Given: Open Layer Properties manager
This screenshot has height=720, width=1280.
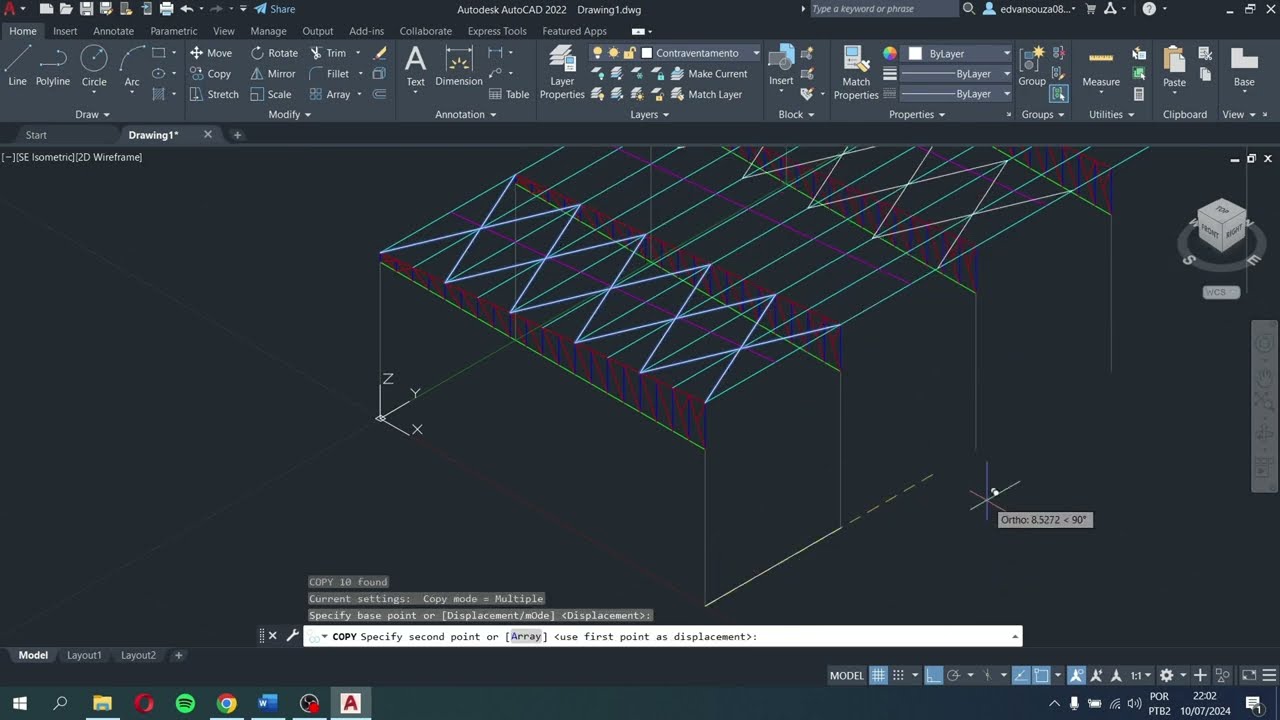Looking at the screenshot, I should [562, 72].
